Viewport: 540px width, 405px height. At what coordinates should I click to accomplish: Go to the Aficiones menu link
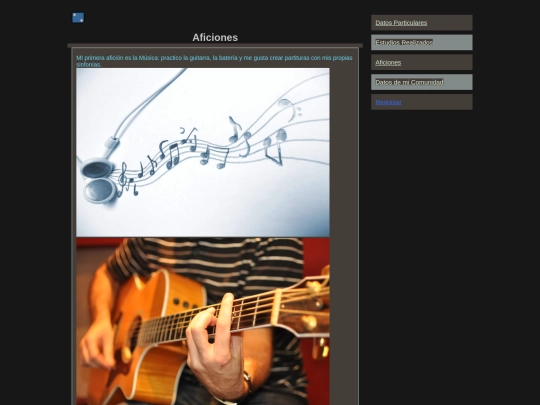coord(388,62)
